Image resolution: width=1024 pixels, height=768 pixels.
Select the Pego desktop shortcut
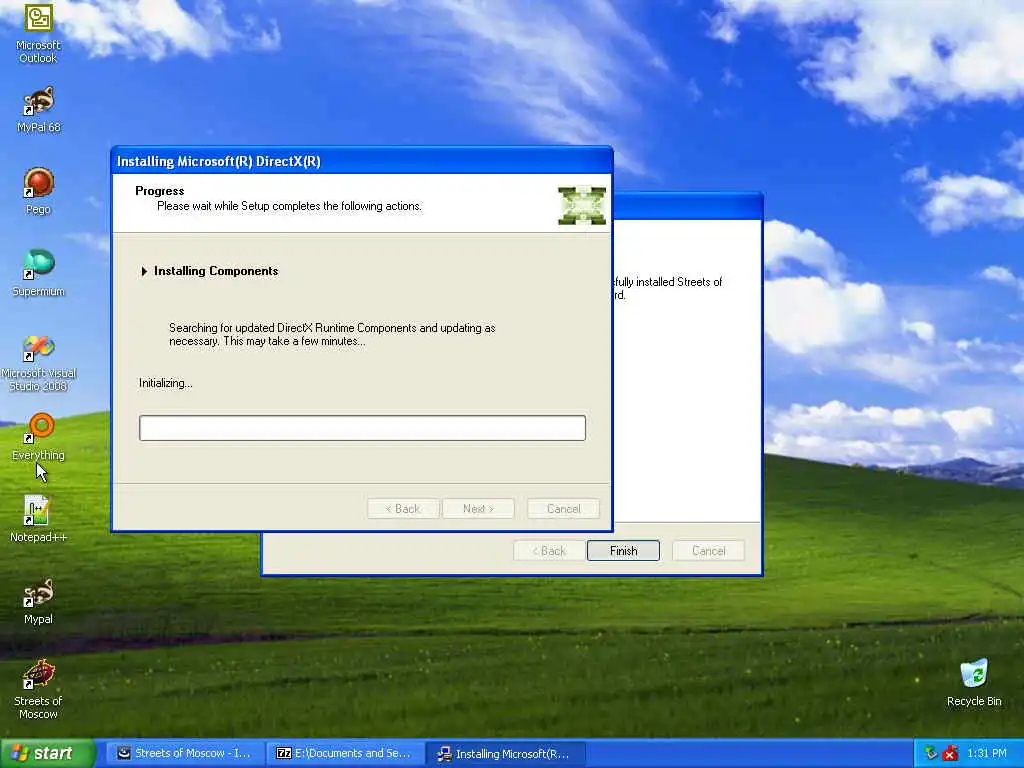click(38, 191)
